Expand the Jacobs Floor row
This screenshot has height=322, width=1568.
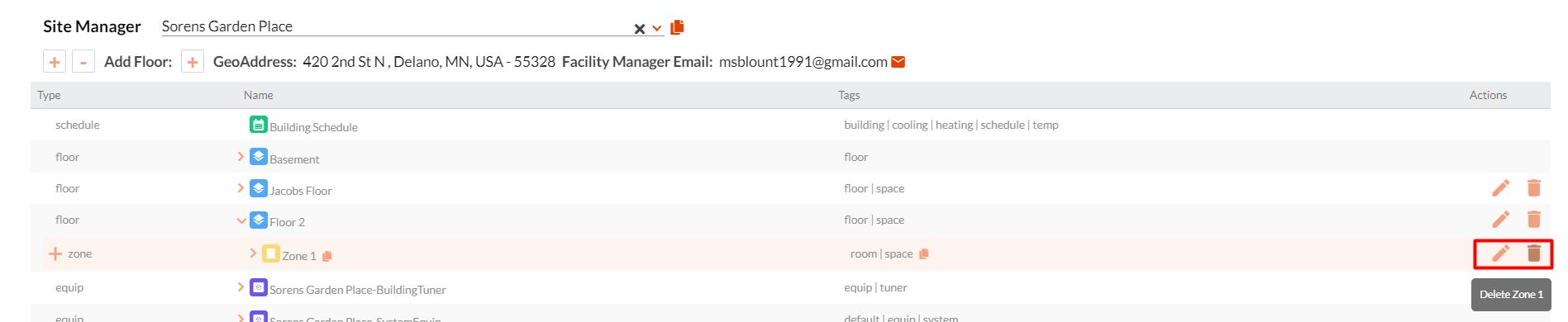(241, 187)
